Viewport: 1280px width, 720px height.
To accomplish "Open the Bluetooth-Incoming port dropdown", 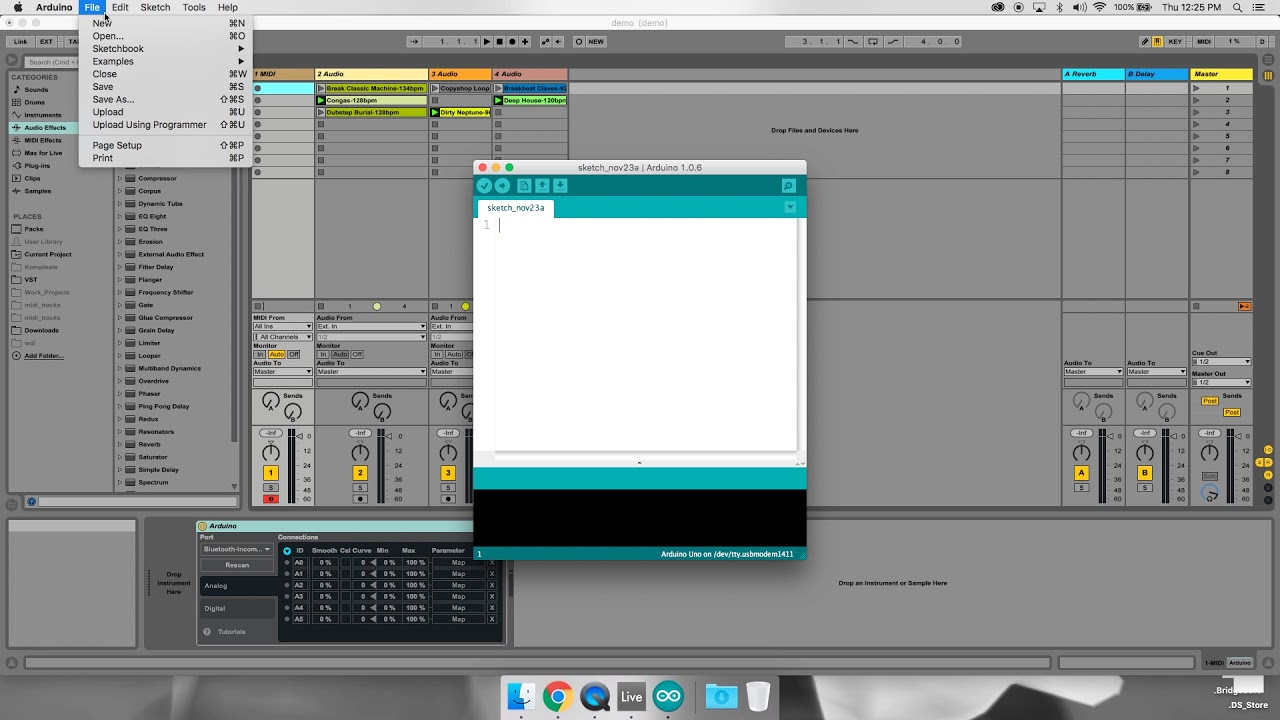I will (x=237, y=549).
